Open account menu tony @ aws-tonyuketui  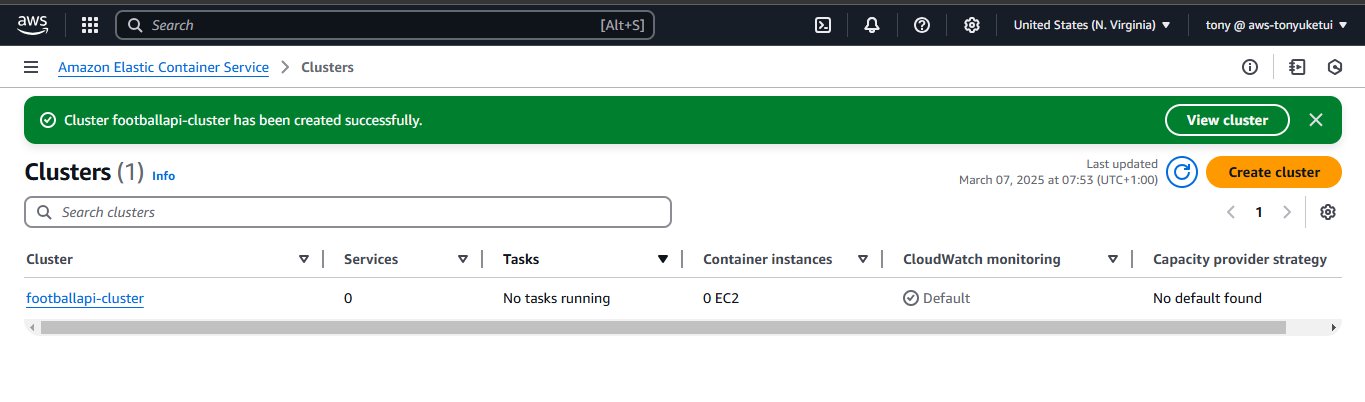(1277, 25)
